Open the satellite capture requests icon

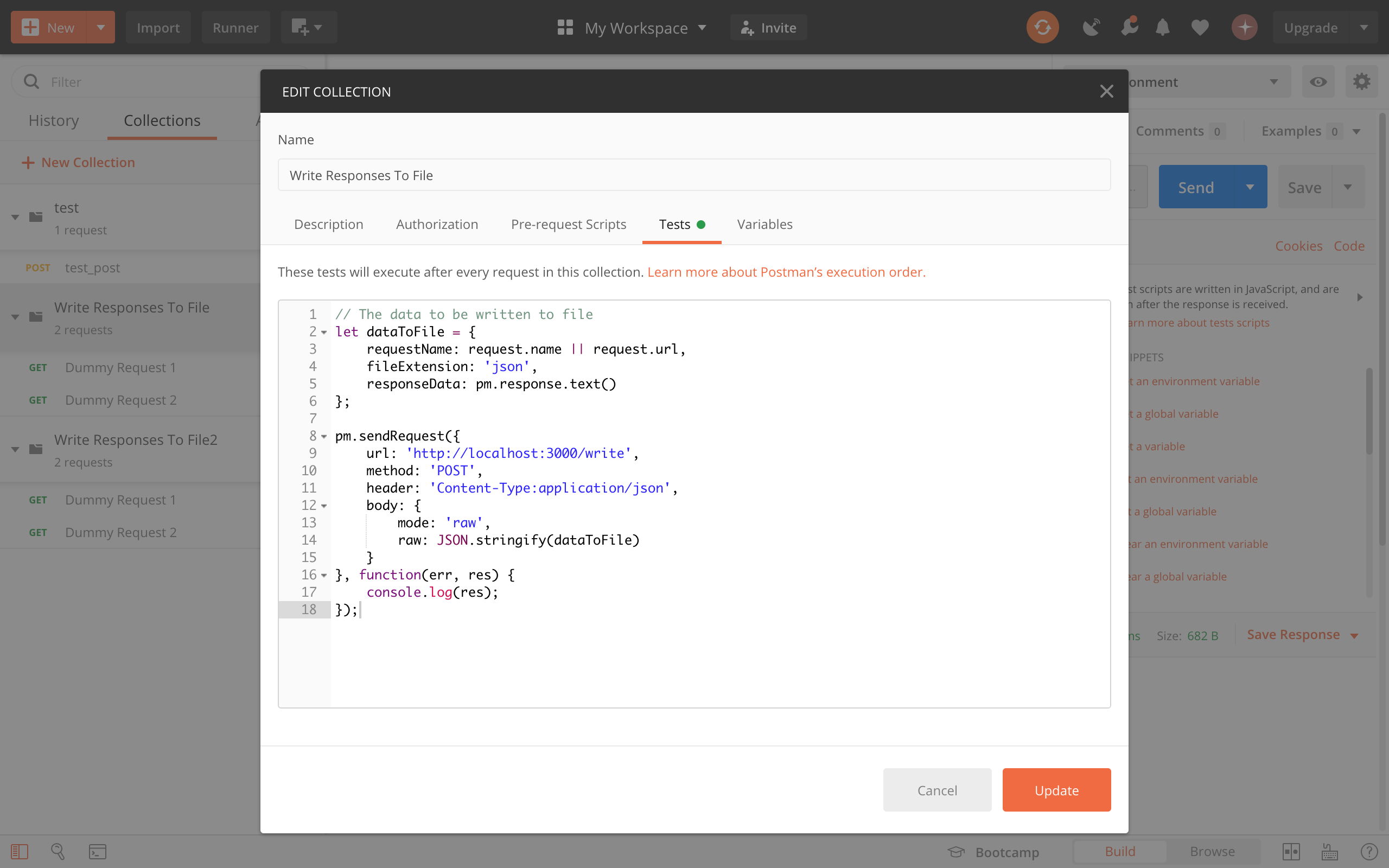[x=1091, y=27]
